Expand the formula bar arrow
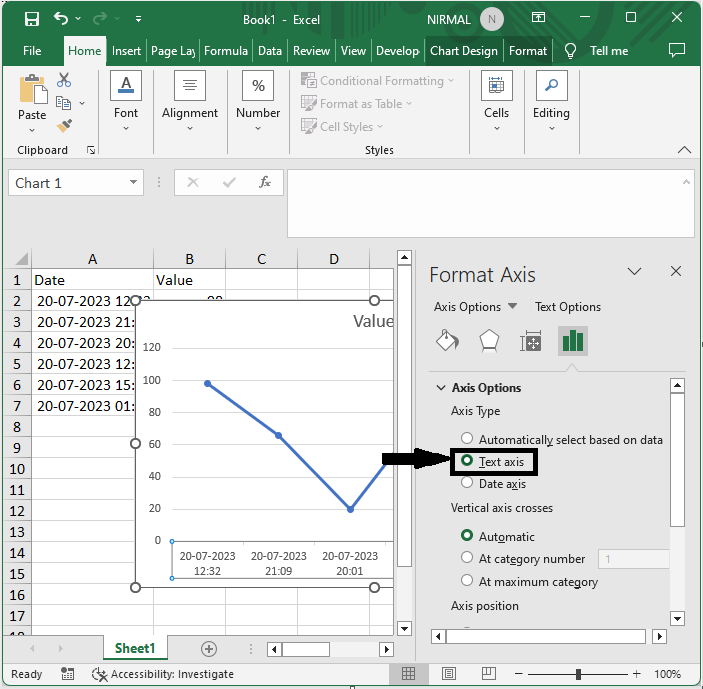This screenshot has width=703, height=689. point(686,182)
